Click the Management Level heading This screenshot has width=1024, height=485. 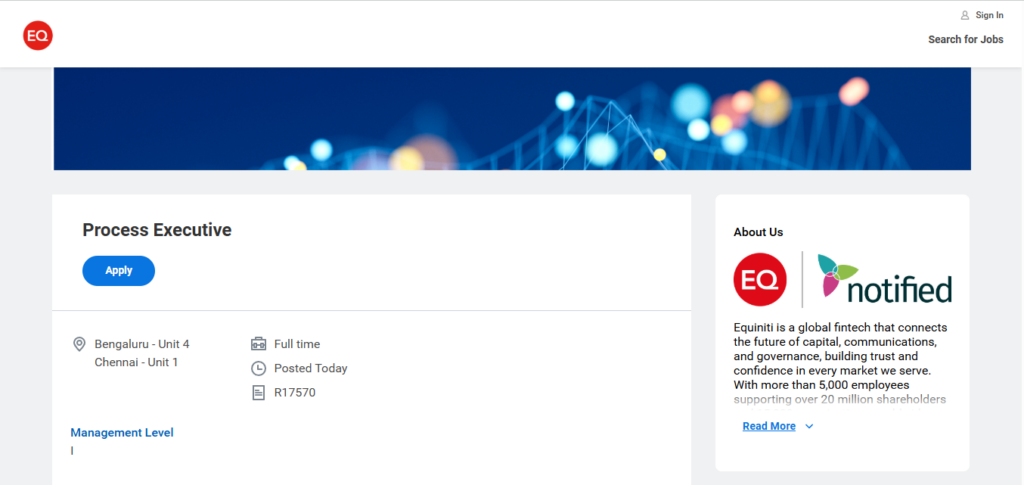click(122, 432)
